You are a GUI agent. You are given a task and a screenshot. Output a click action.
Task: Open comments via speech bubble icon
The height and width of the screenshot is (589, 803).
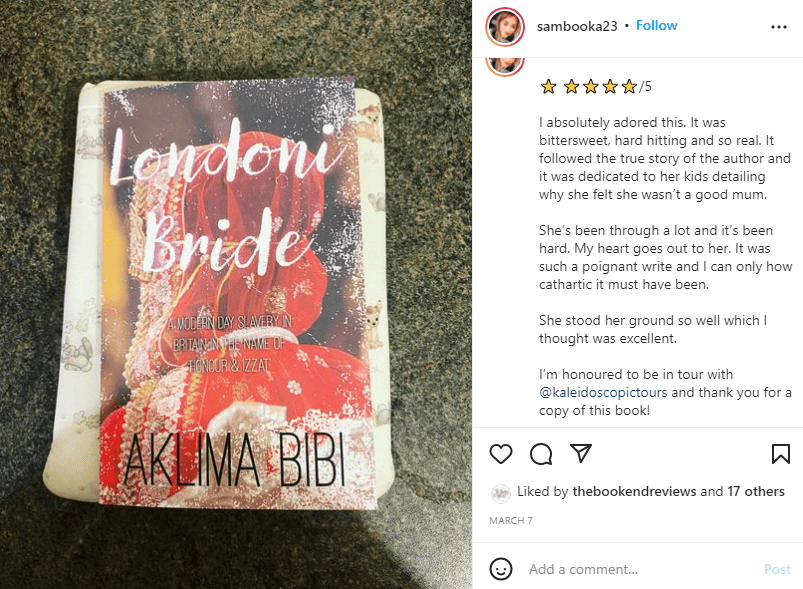[541, 454]
